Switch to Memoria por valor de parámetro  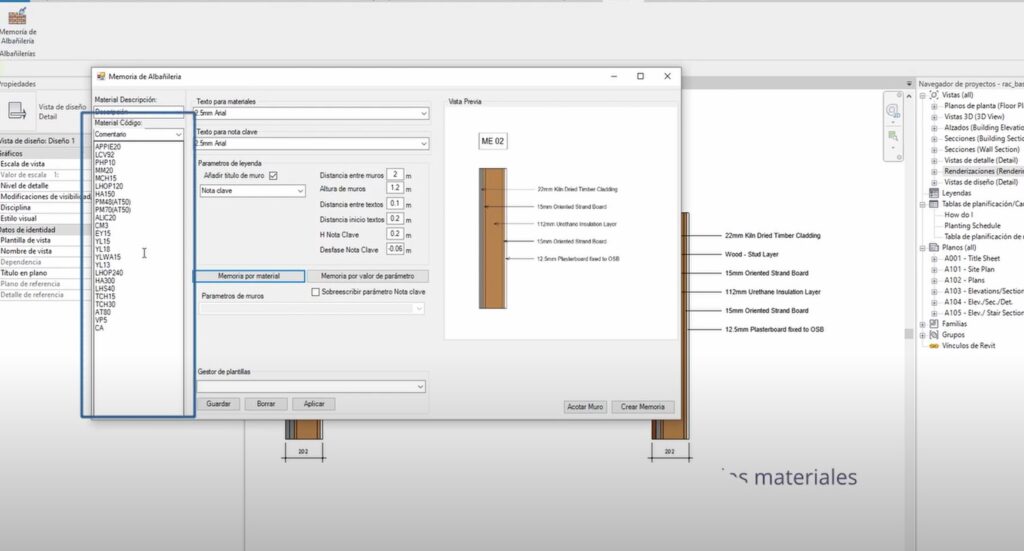(368, 276)
